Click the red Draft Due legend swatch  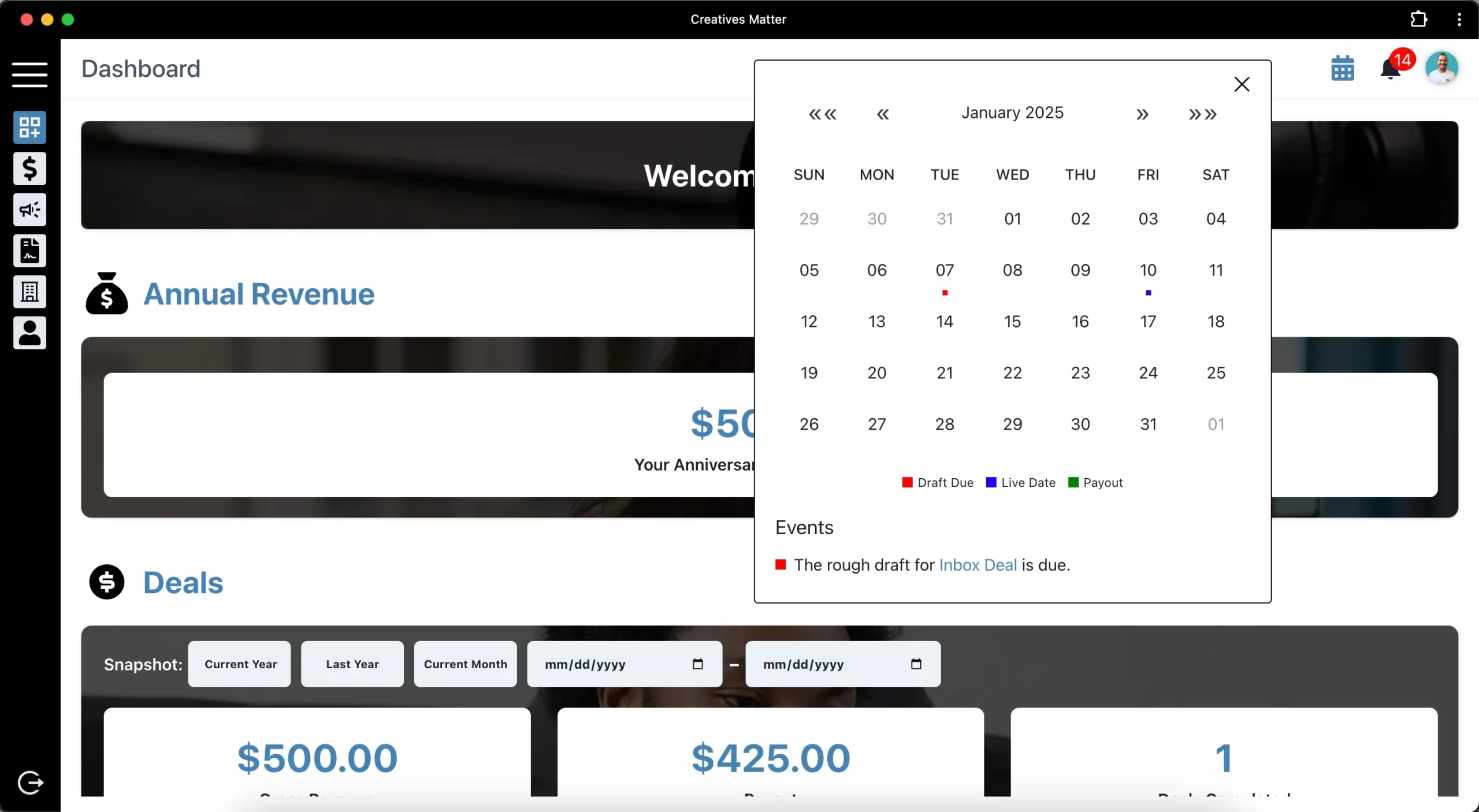coord(907,482)
